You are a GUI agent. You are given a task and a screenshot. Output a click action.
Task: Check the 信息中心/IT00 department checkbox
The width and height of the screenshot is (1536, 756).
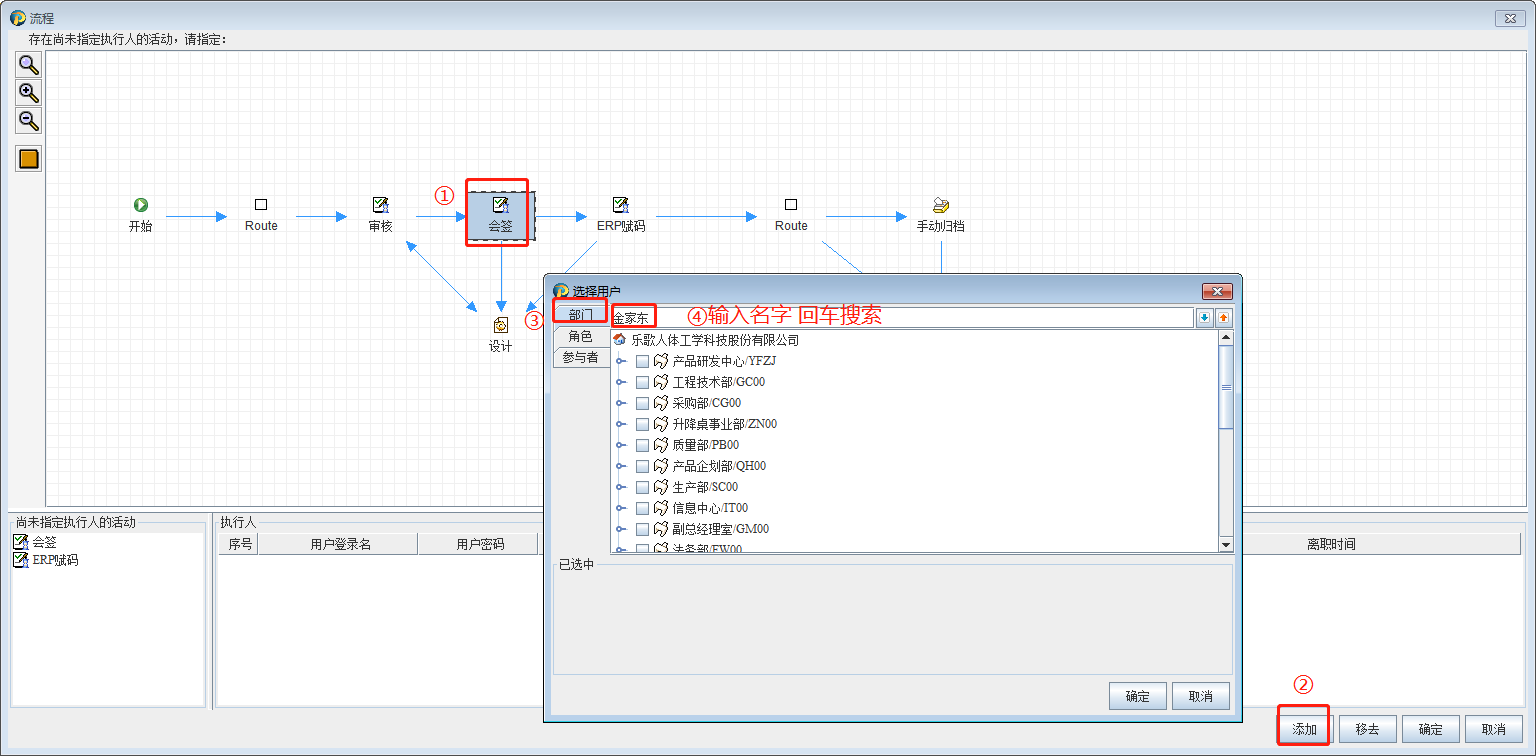(641, 507)
